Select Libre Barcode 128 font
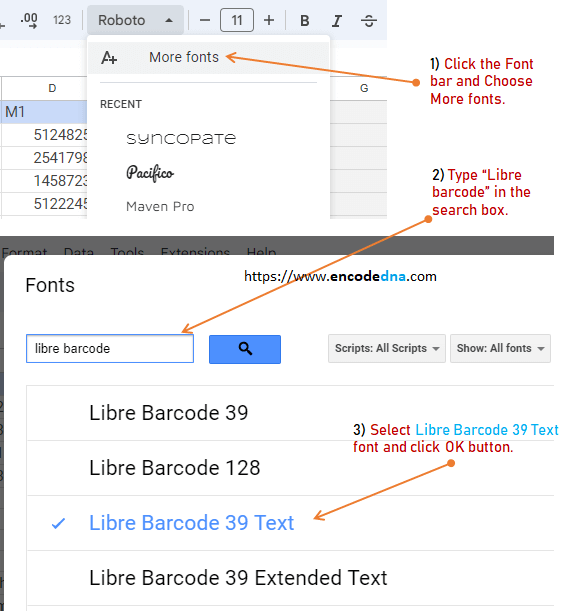The height and width of the screenshot is (611, 578). [x=290, y=468]
